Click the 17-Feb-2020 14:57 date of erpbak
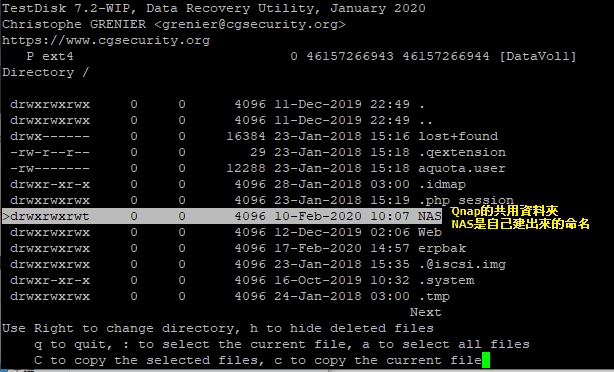614x372 pixels. (342, 248)
